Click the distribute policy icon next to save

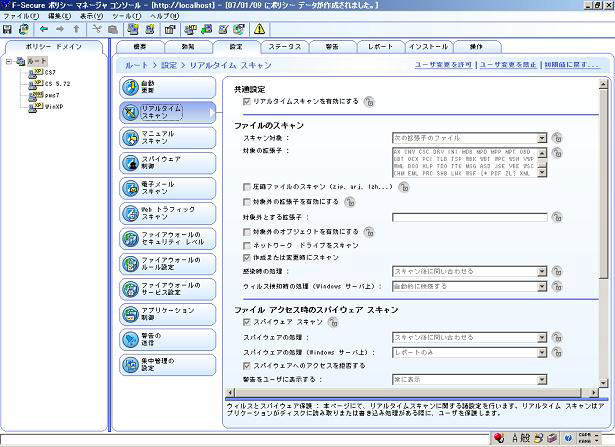[24, 29]
